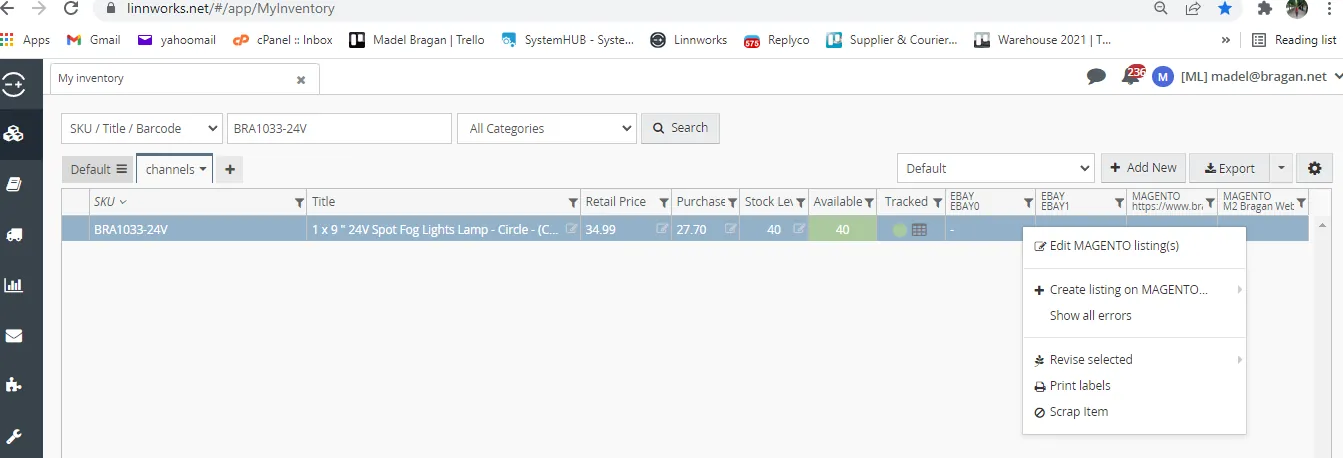Toggle the green tracked status indicator
Viewport: 1343px width, 458px height.
pyautogui.click(x=900, y=230)
